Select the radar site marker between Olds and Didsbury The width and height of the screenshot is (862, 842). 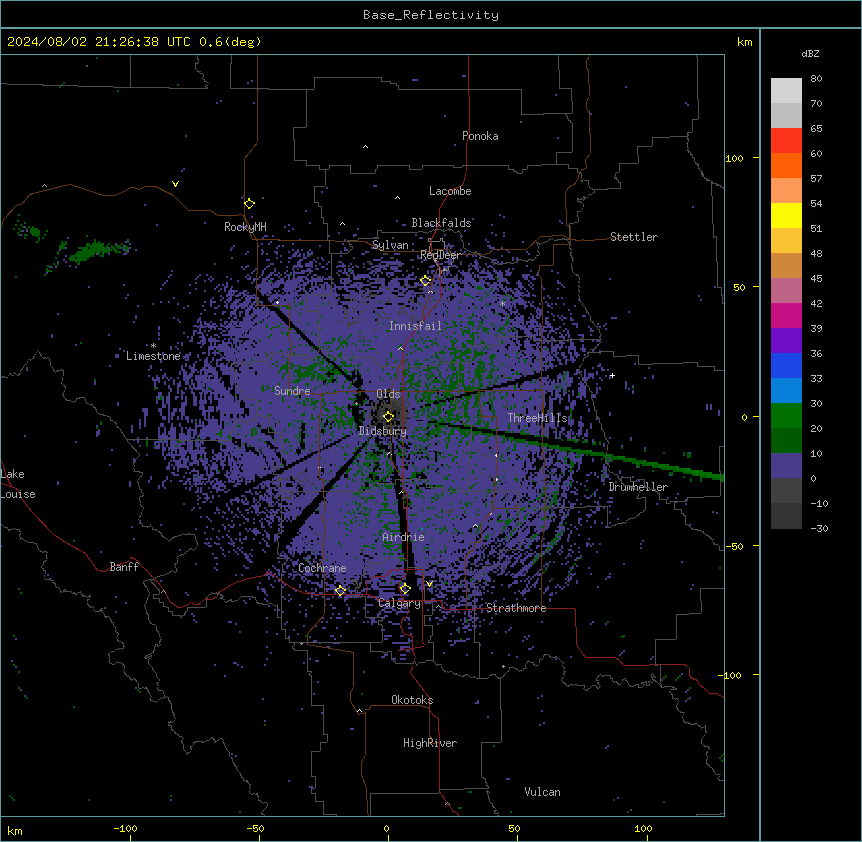(388, 417)
